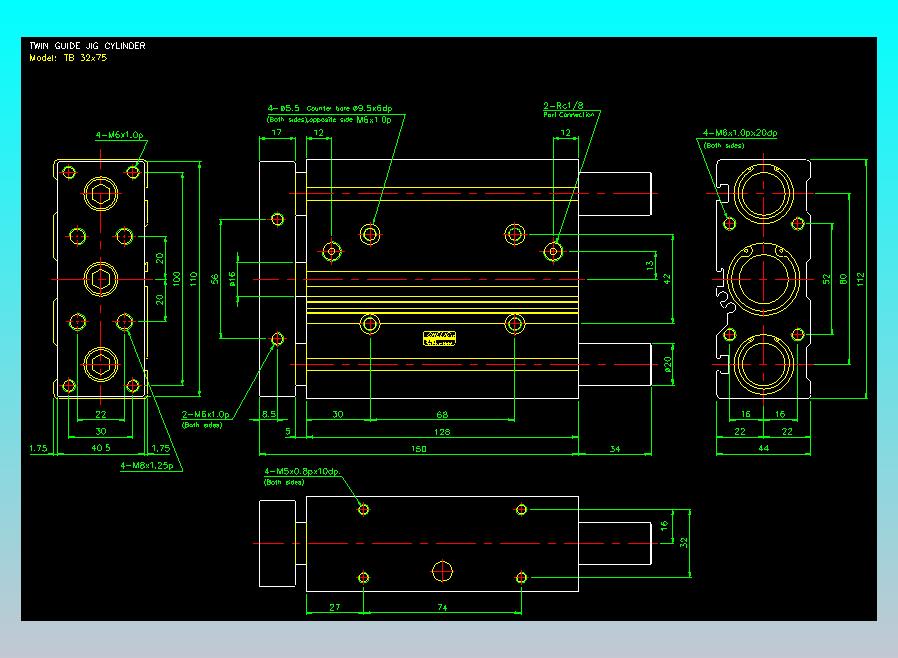
Task: Select the 2-M6x1.0p callout near front view
Action: click(x=205, y=414)
